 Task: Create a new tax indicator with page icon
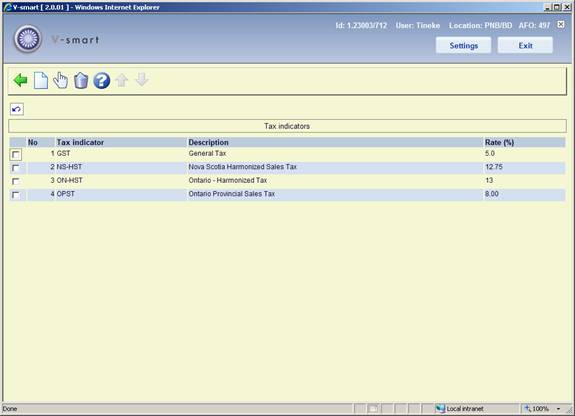[x=40, y=80]
